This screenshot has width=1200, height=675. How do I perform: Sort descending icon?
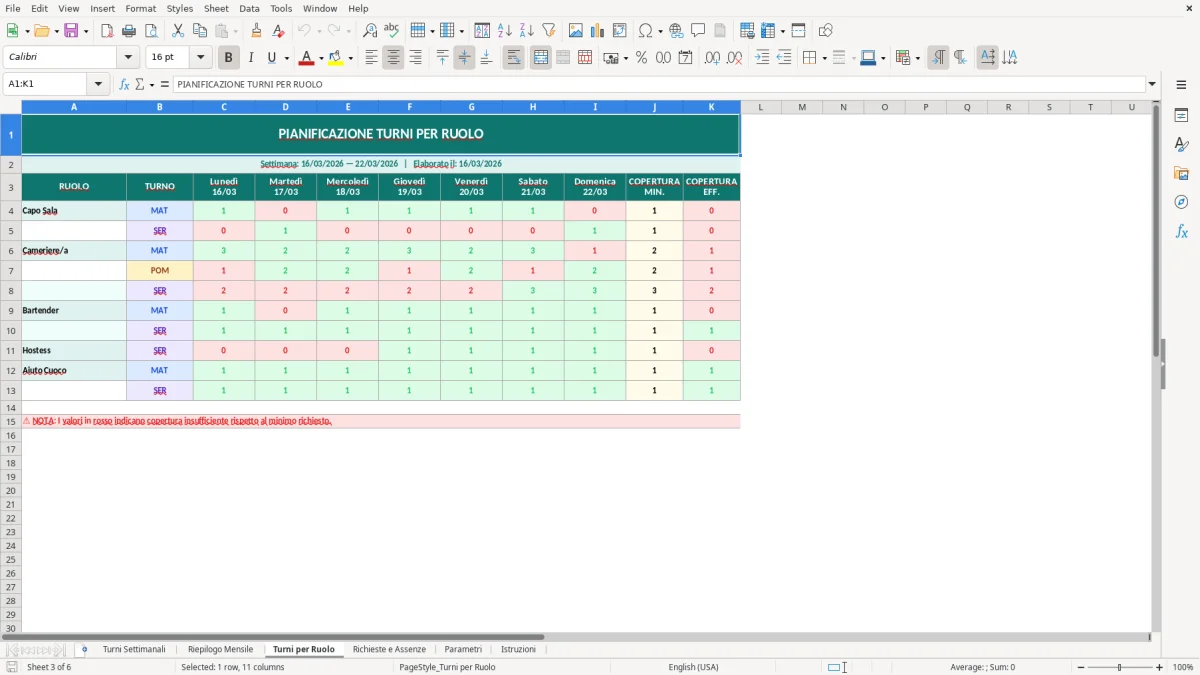[x=527, y=31]
